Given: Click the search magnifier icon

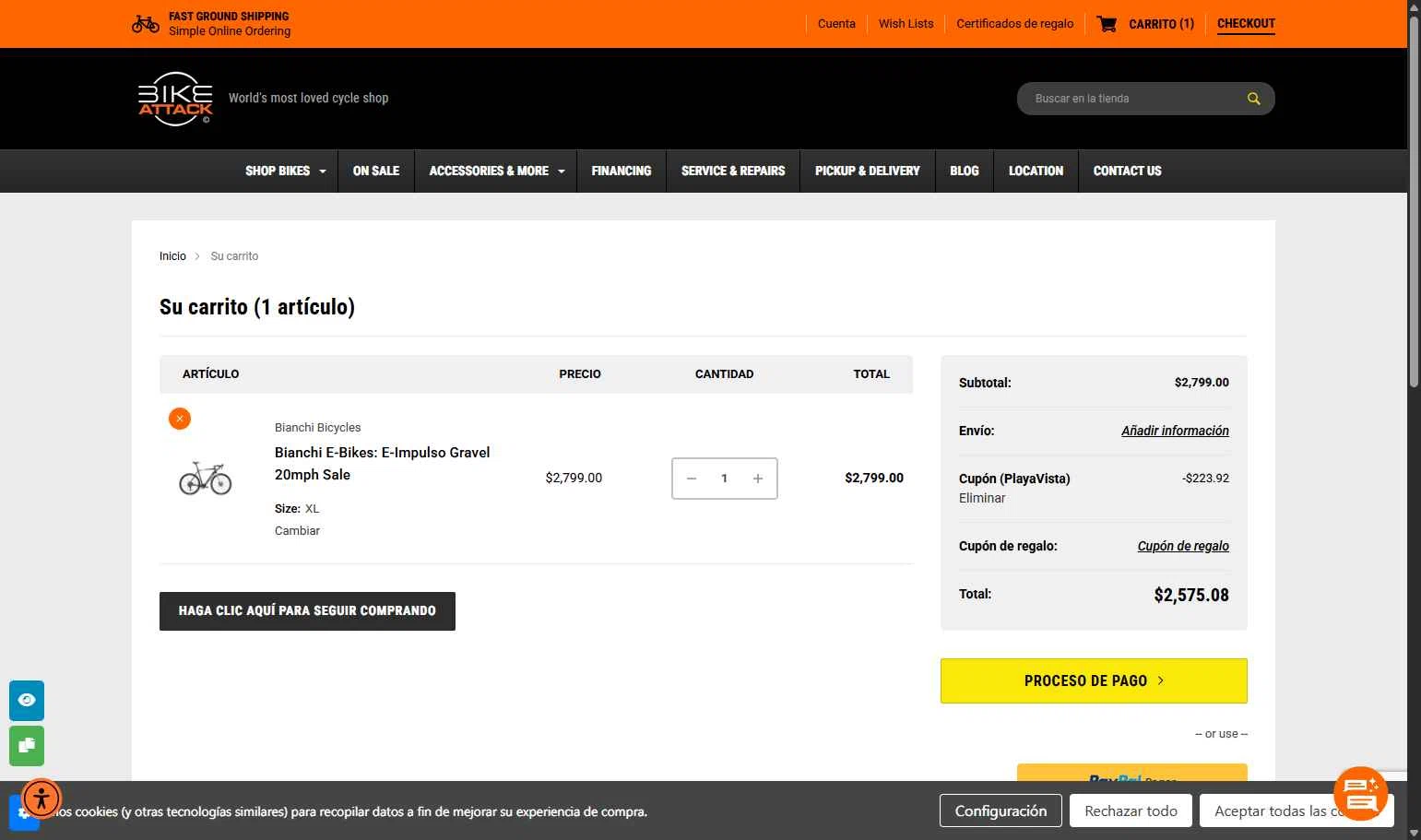Looking at the screenshot, I should (x=1253, y=99).
